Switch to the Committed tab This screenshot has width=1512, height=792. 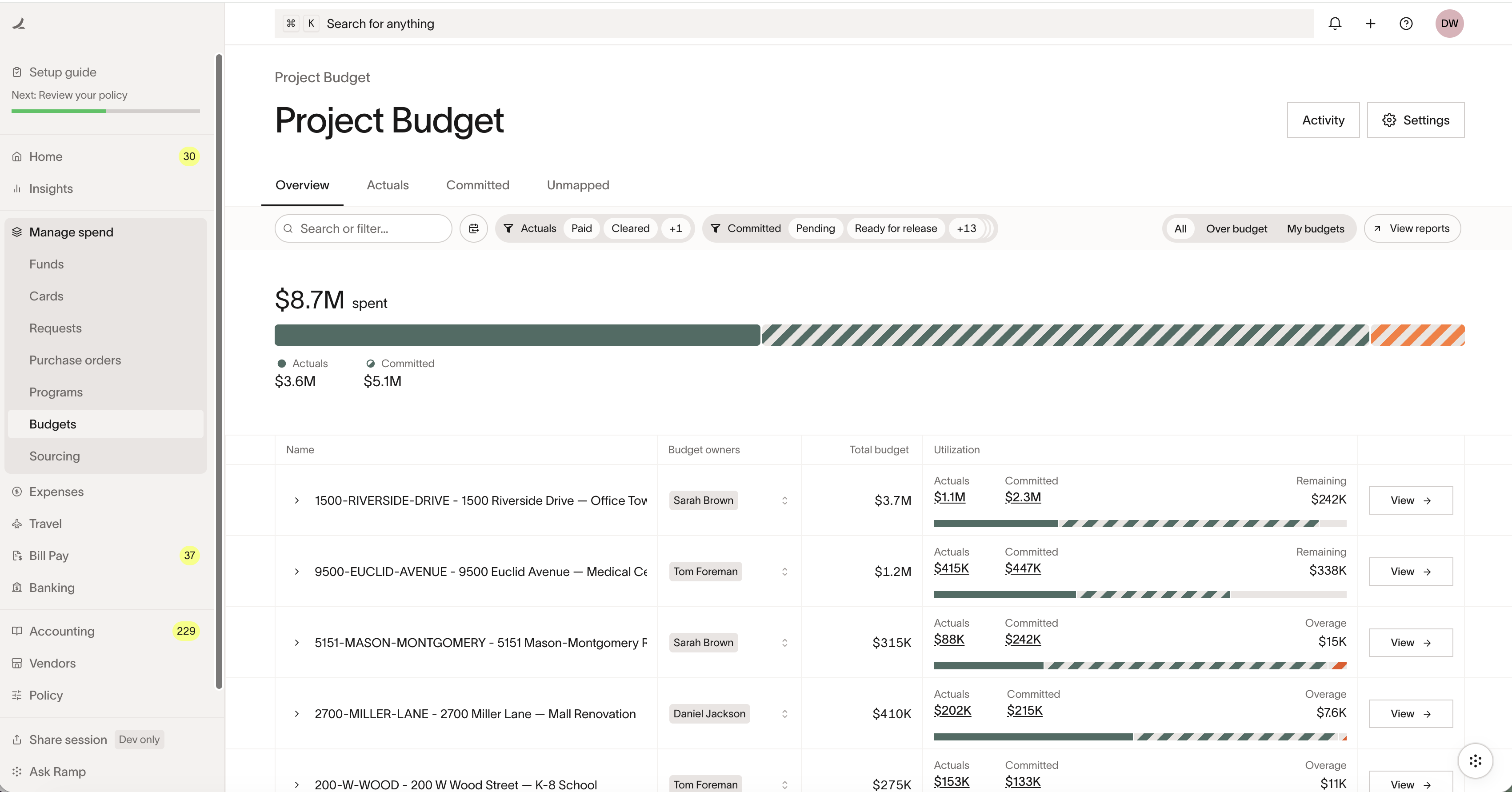coord(477,185)
